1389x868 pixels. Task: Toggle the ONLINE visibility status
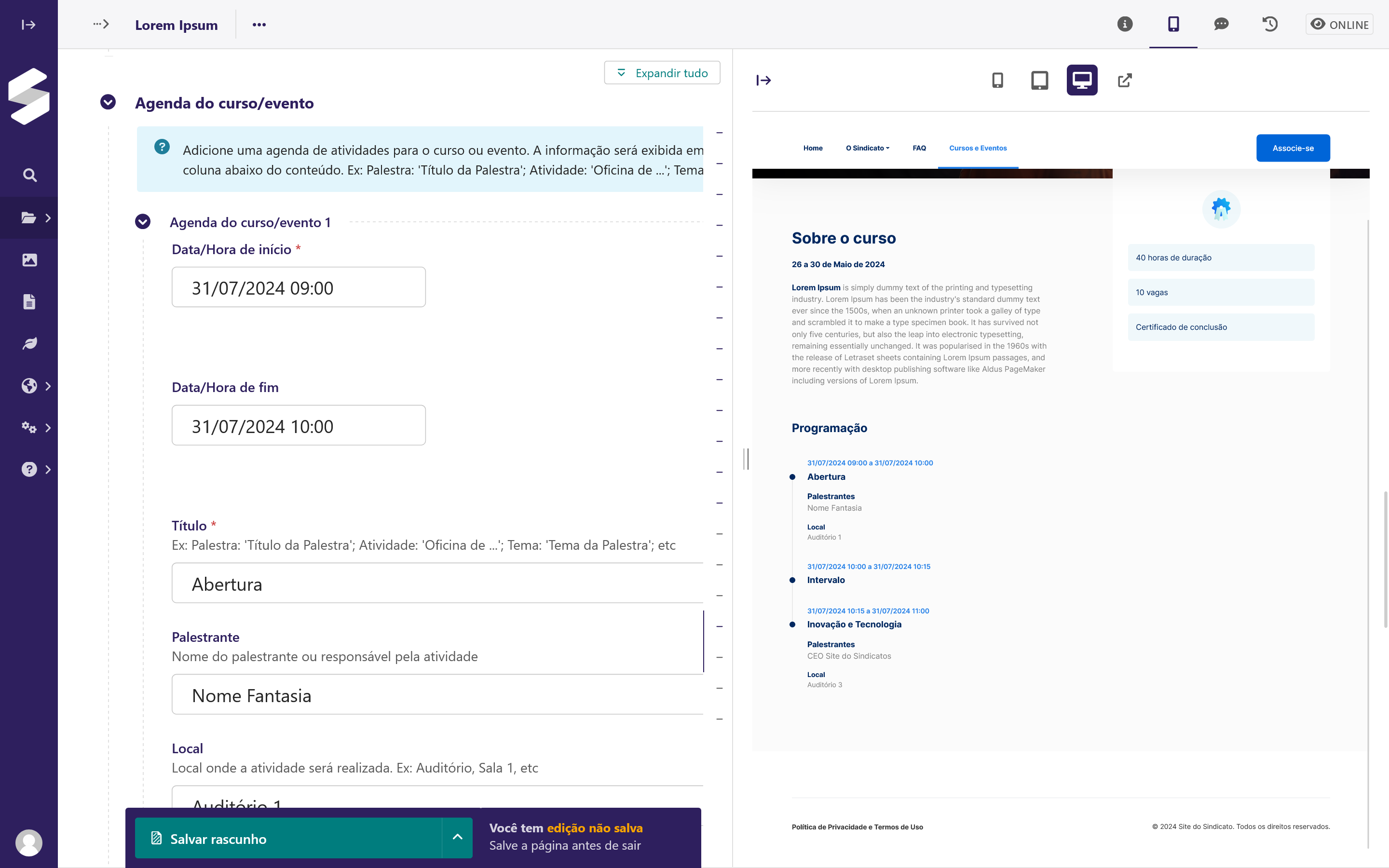tap(1339, 24)
